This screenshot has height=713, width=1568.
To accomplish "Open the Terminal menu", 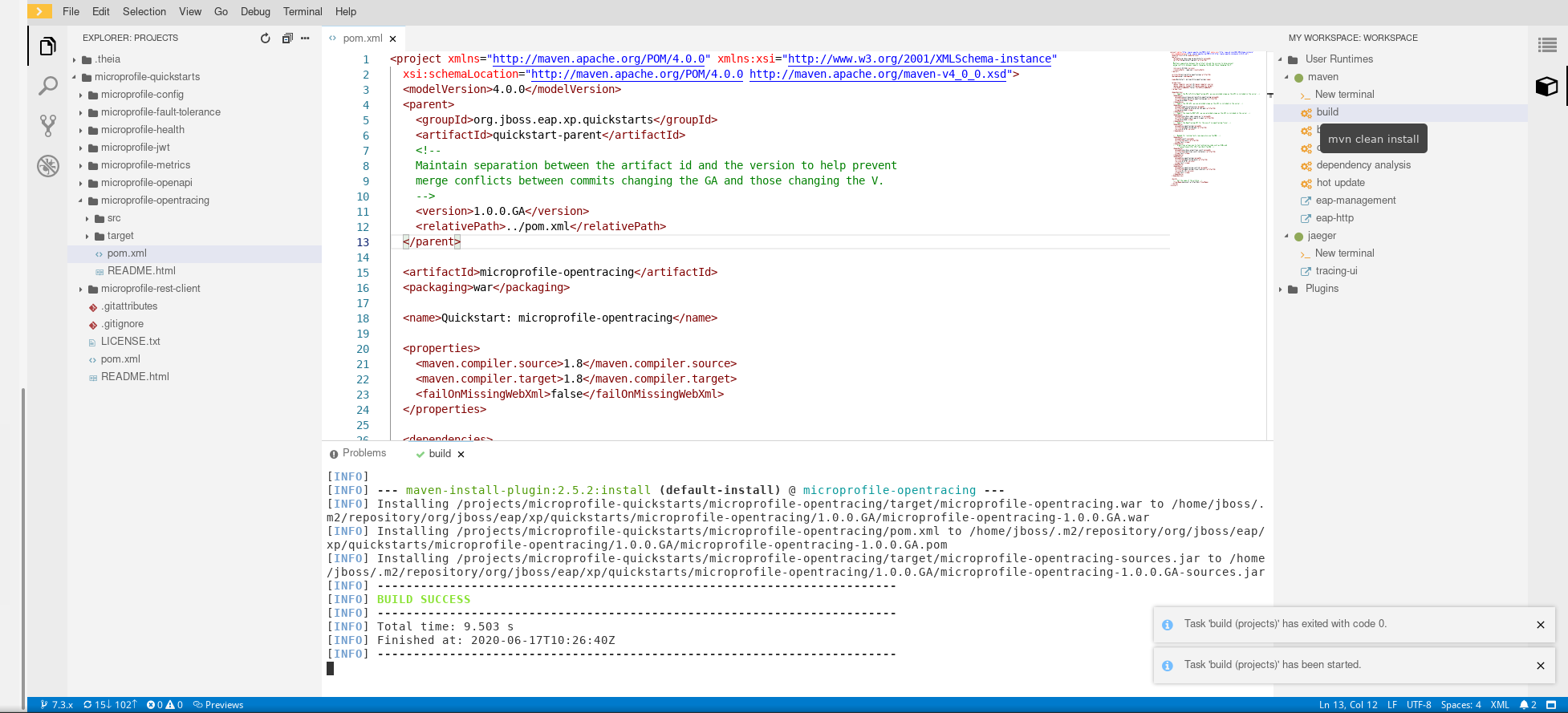I will click(x=302, y=11).
